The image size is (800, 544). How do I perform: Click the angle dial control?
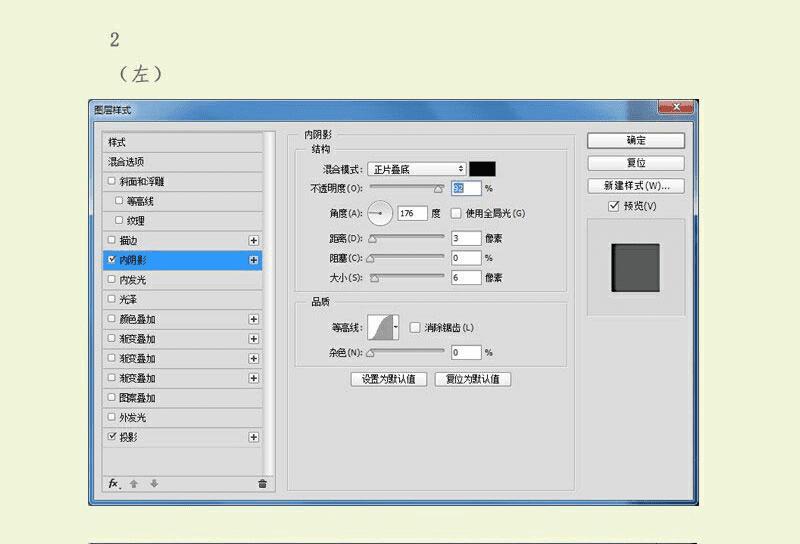[x=380, y=213]
